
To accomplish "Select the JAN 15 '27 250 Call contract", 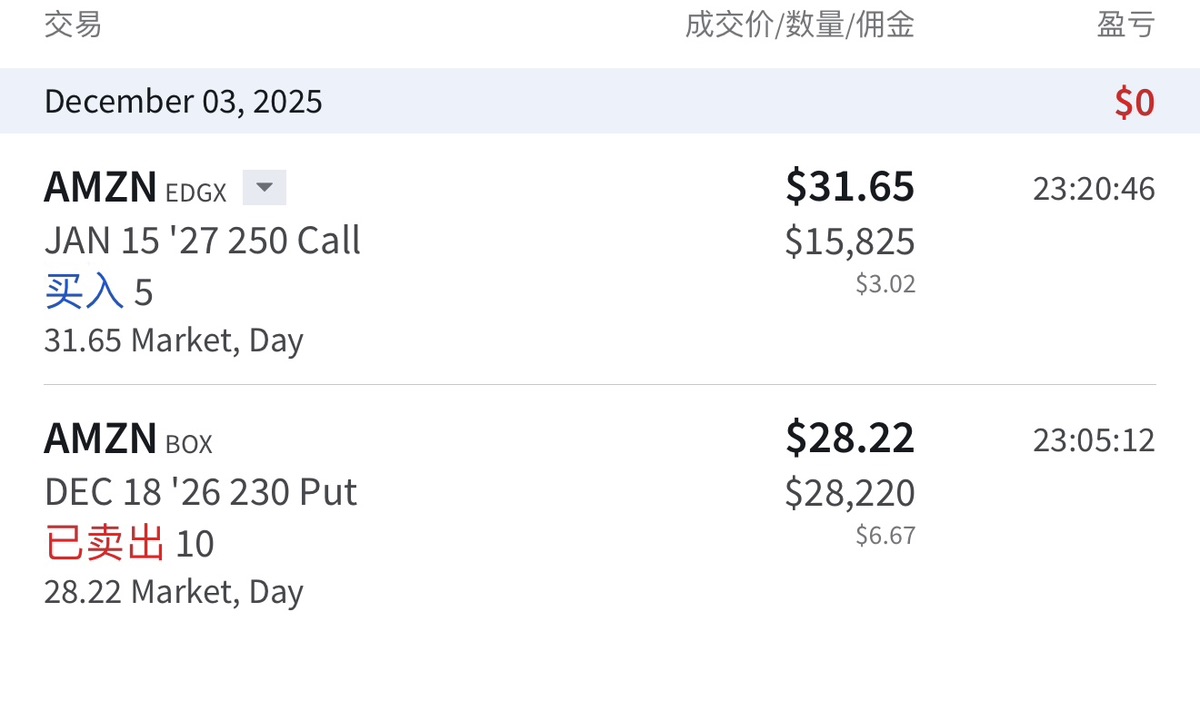I will [x=202, y=241].
